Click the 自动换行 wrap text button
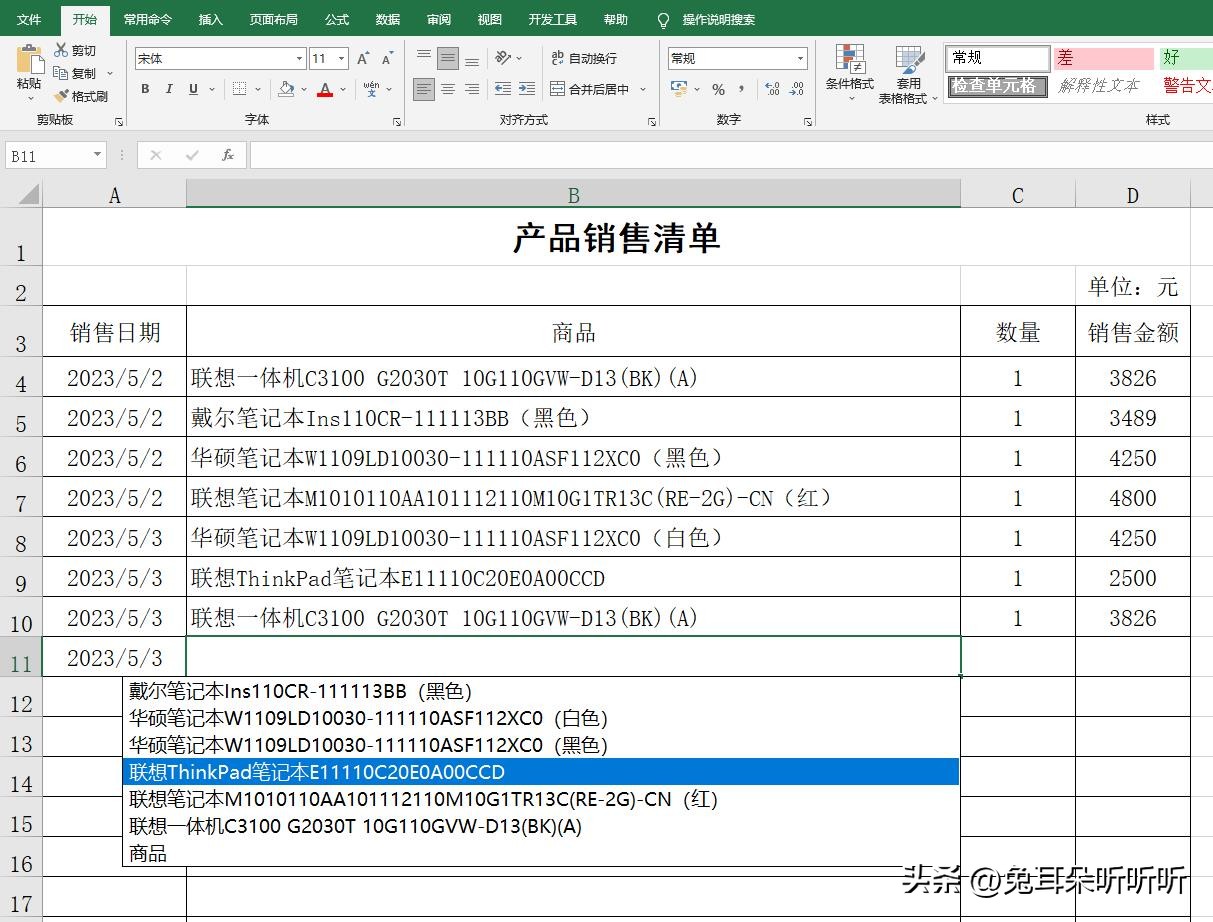 point(584,59)
